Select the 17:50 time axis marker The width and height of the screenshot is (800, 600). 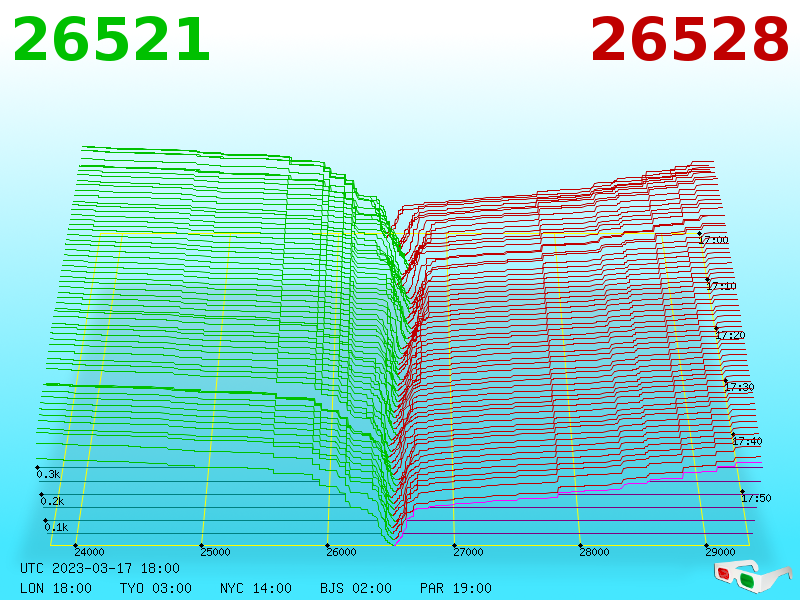pos(756,498)
